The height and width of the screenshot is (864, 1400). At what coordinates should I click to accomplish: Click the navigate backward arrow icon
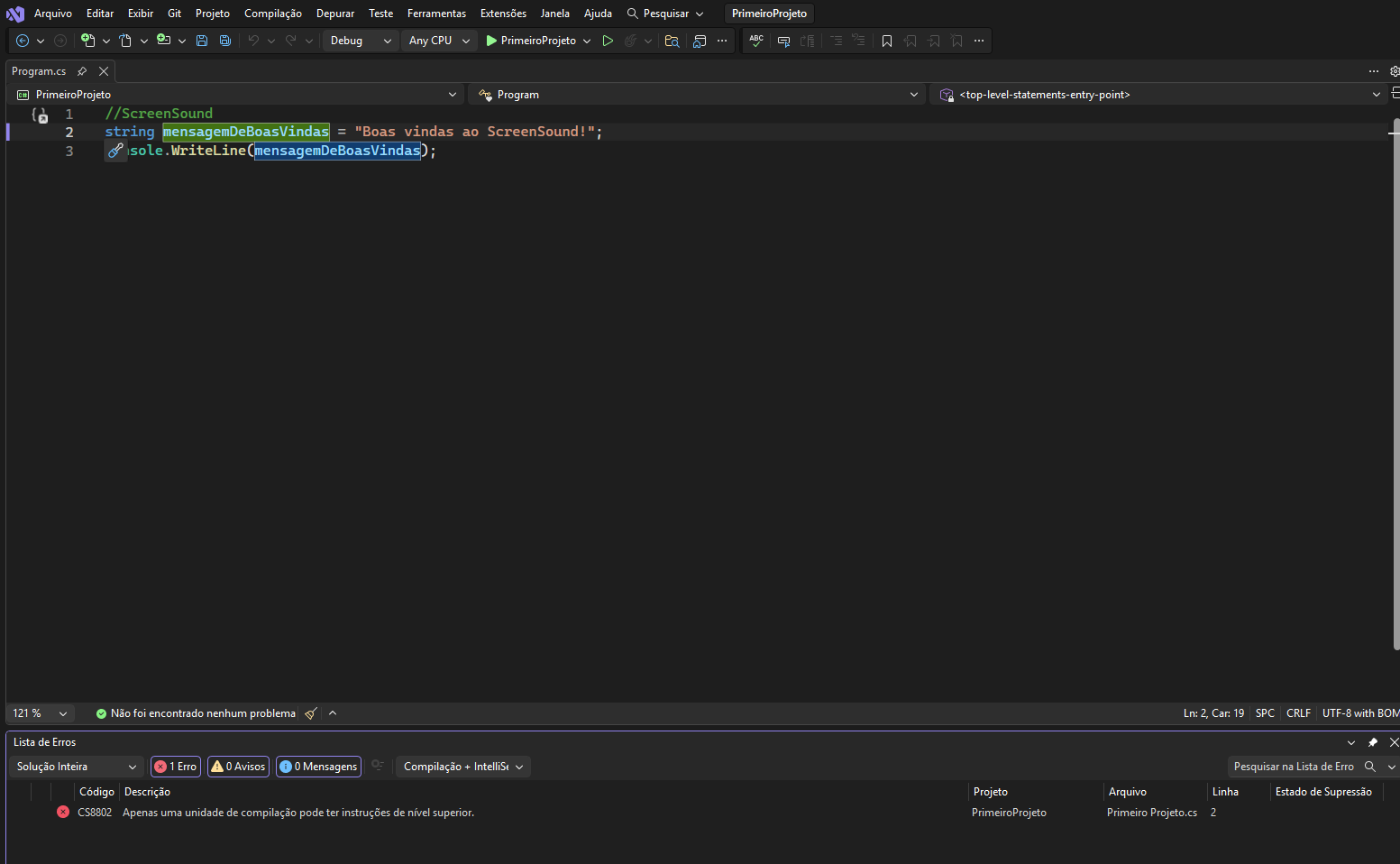pyautogui.click(x=23, y=41)
